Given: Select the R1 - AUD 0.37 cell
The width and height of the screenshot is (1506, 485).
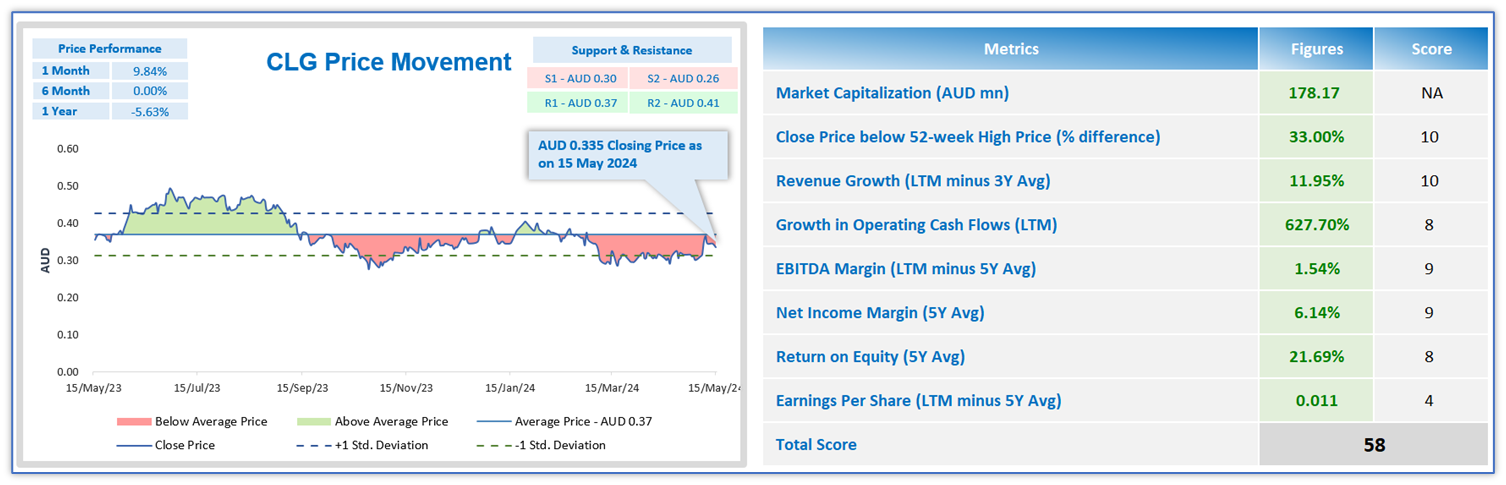Looking at the screenshot, I should pyautogui.click(x=577, y=102).
